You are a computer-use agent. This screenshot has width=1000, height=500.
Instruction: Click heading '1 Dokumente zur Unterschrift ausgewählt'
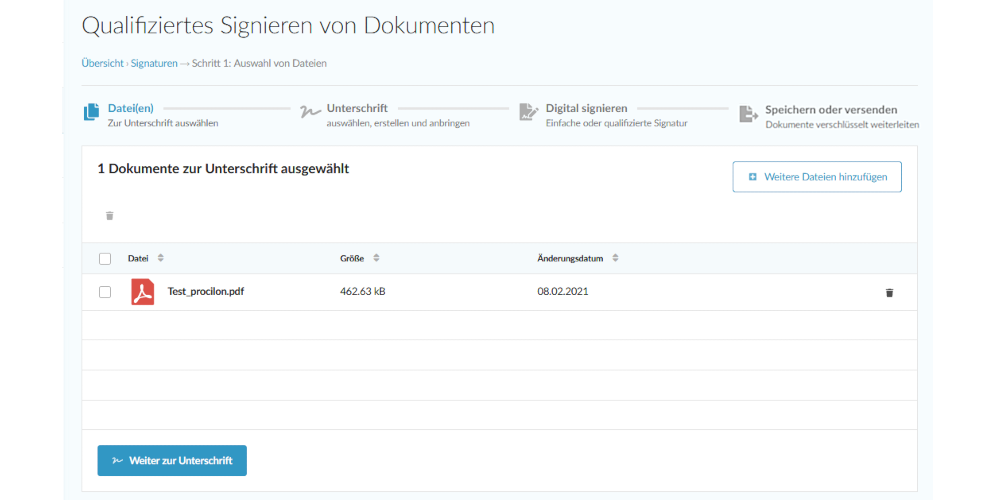point(223,170)
